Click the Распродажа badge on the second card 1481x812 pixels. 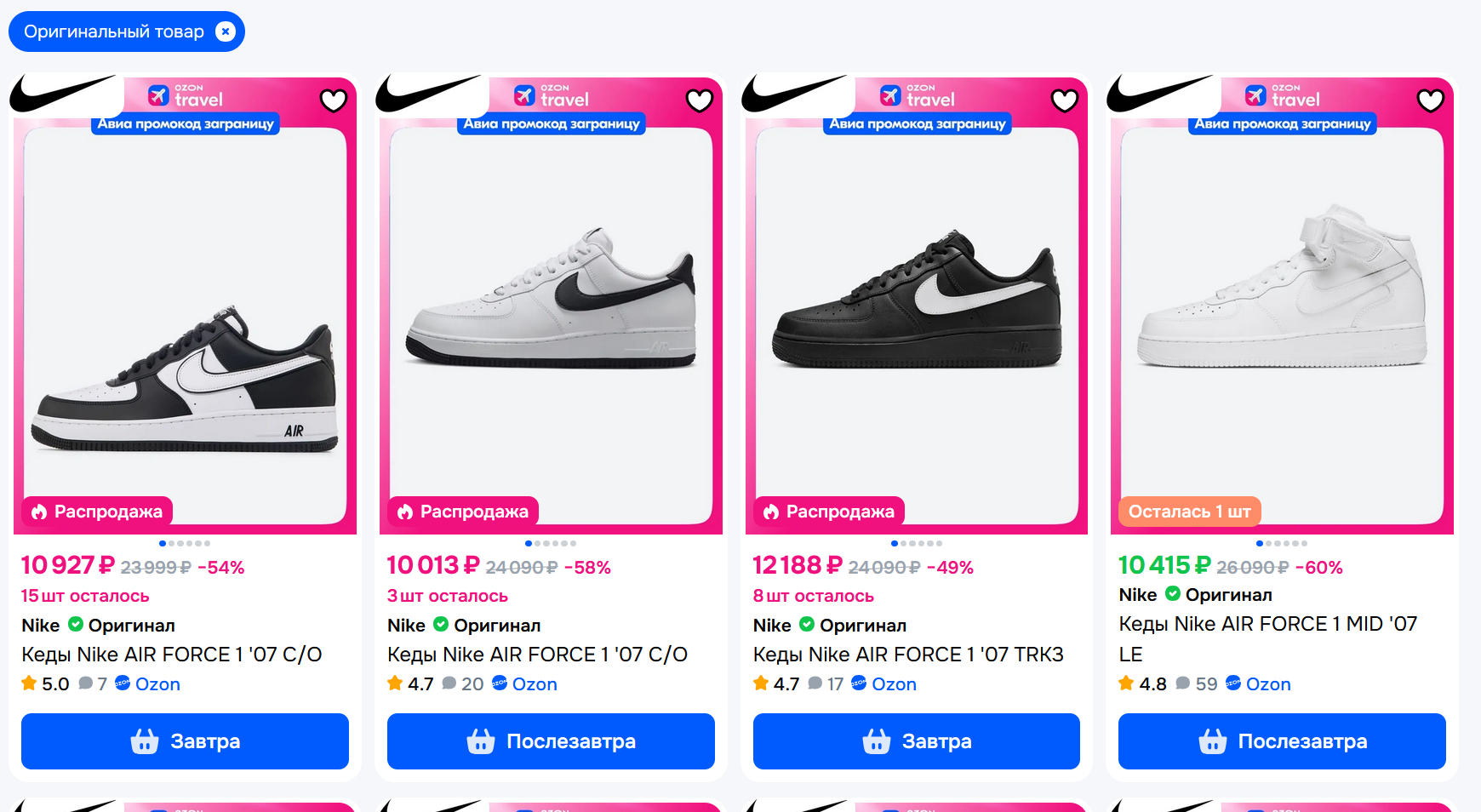(464, 512)
